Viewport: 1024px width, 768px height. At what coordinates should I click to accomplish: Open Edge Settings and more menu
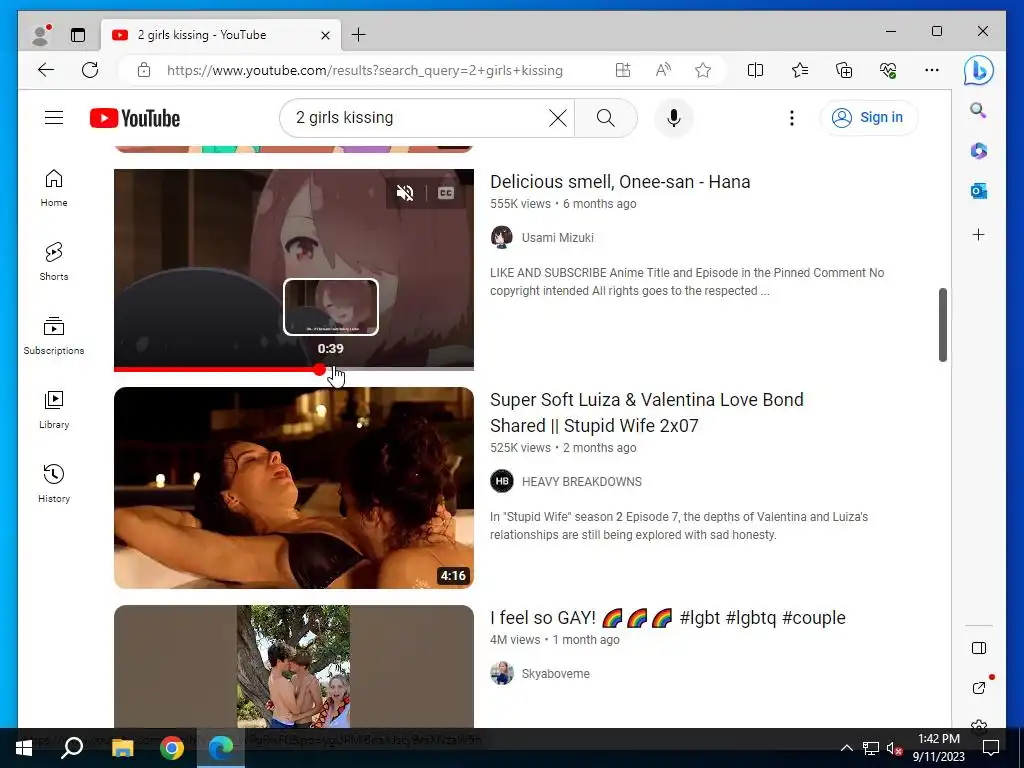click(932, 71)
